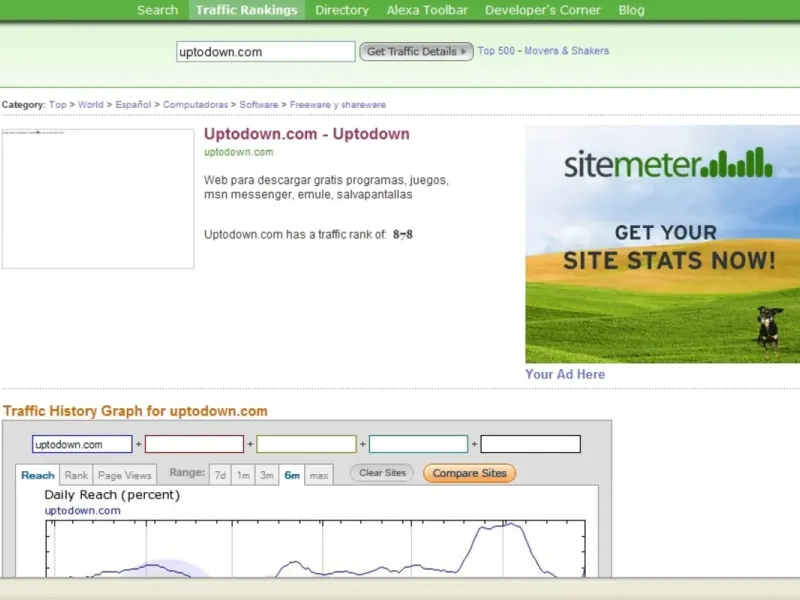800x600 pixels.
Task: Focus the site search field containing uptodown.com
Action: (265, 52)
